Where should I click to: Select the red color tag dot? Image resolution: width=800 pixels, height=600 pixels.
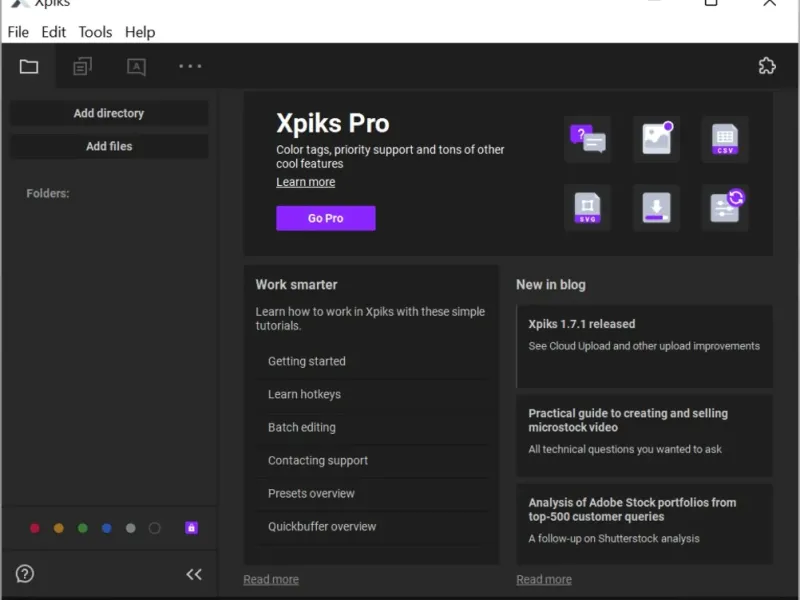tap(35, 528)
